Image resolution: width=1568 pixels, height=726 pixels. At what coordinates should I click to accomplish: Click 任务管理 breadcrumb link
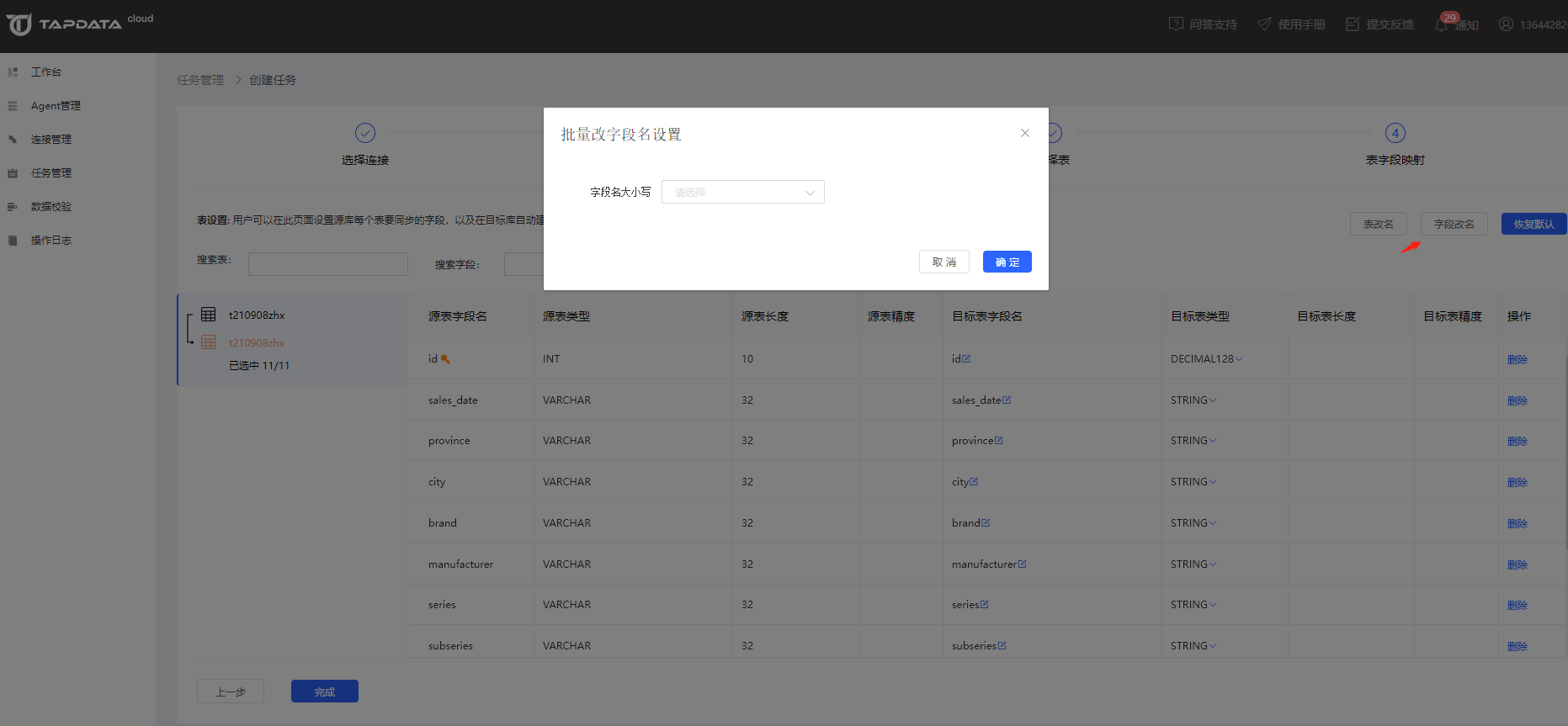pos(200,80)
